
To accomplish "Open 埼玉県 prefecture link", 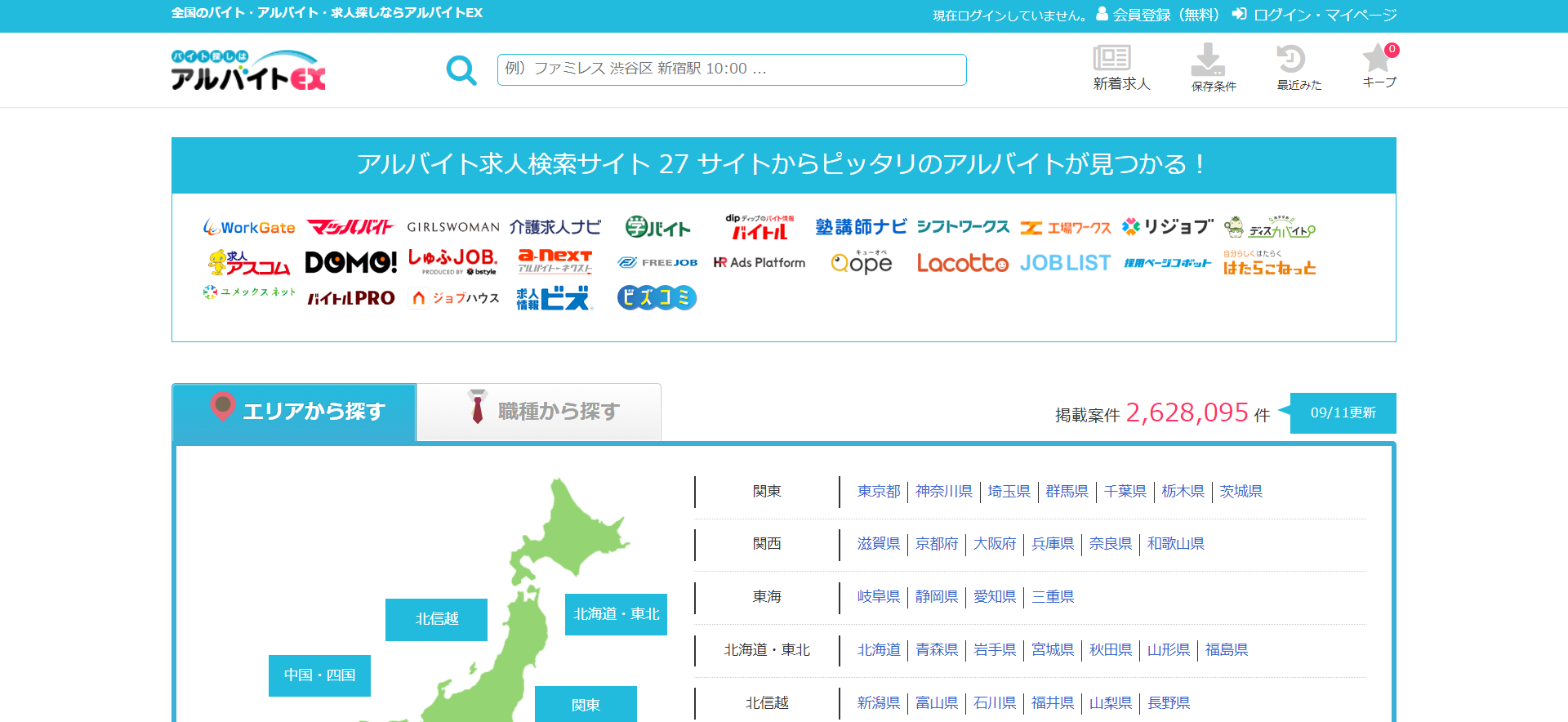I will tap(1009, 491).
